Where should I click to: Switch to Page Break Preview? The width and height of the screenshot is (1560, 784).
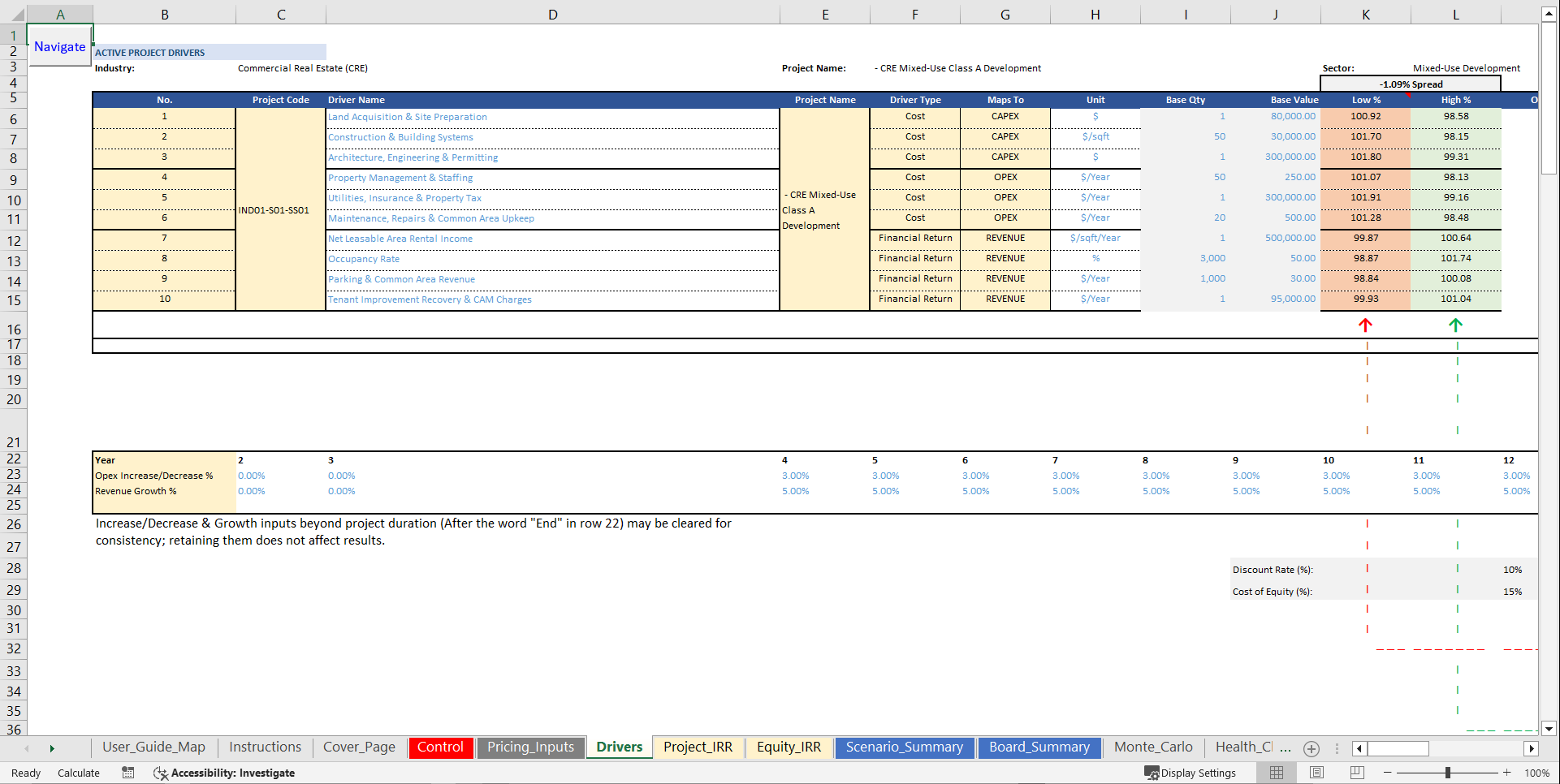pyautogui.click(x=1357, y=773)
